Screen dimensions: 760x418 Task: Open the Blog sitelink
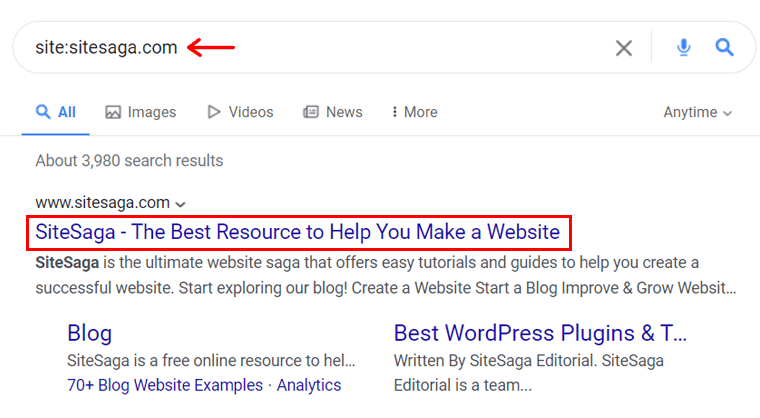pyautogui.click(x=90, y=333)
